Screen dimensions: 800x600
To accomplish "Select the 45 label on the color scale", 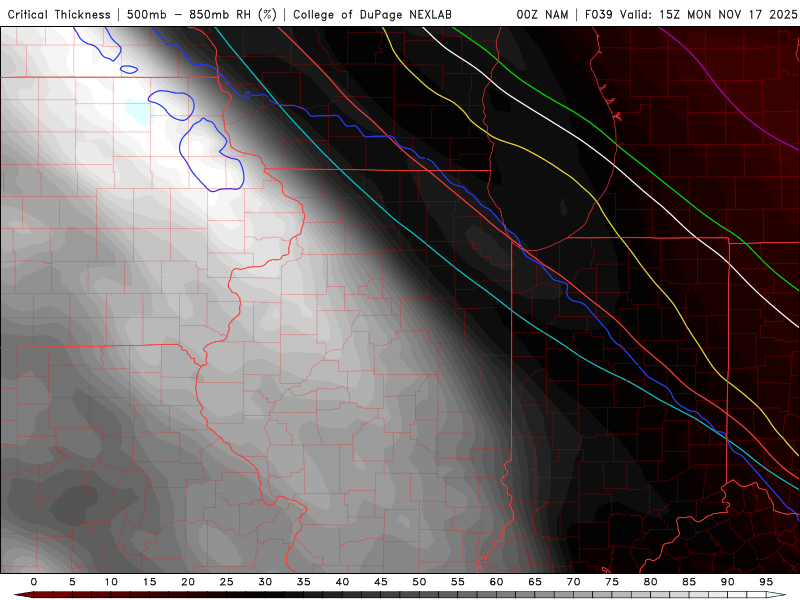I will 381,582.
